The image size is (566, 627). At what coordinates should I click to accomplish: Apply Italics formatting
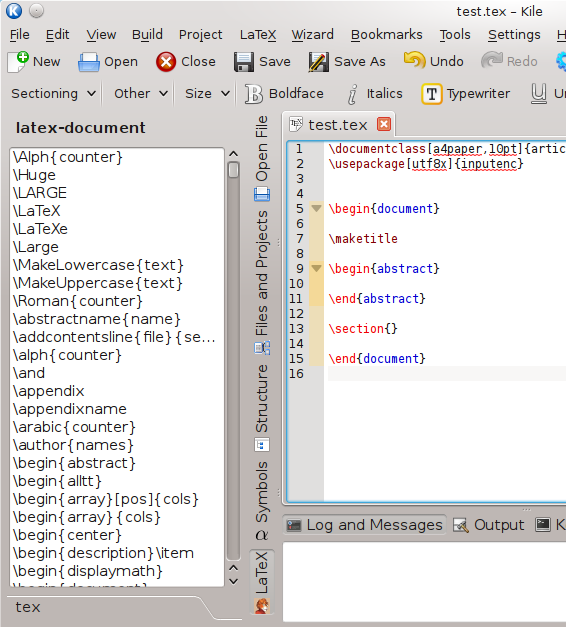[x=352, y=94]
